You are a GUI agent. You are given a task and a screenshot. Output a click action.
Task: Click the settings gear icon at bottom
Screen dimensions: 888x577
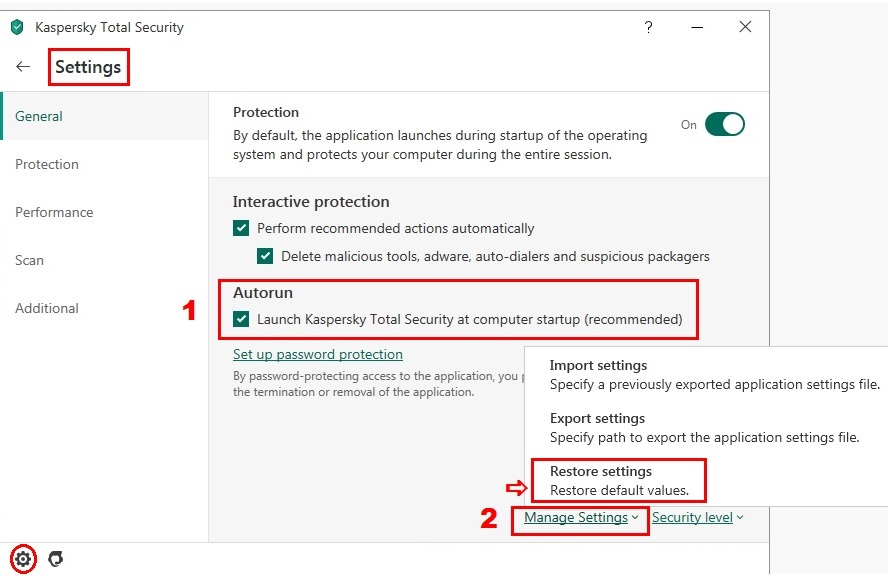pos(24,559)
